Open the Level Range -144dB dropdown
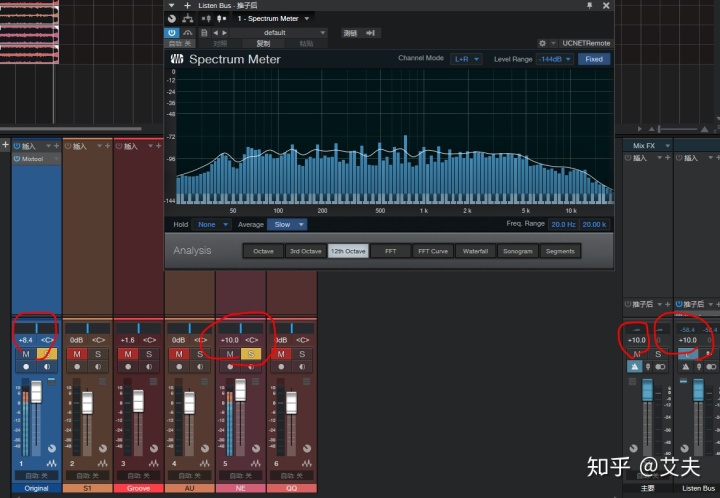Screen dimensions: 720x498 (x=555, y=59)
